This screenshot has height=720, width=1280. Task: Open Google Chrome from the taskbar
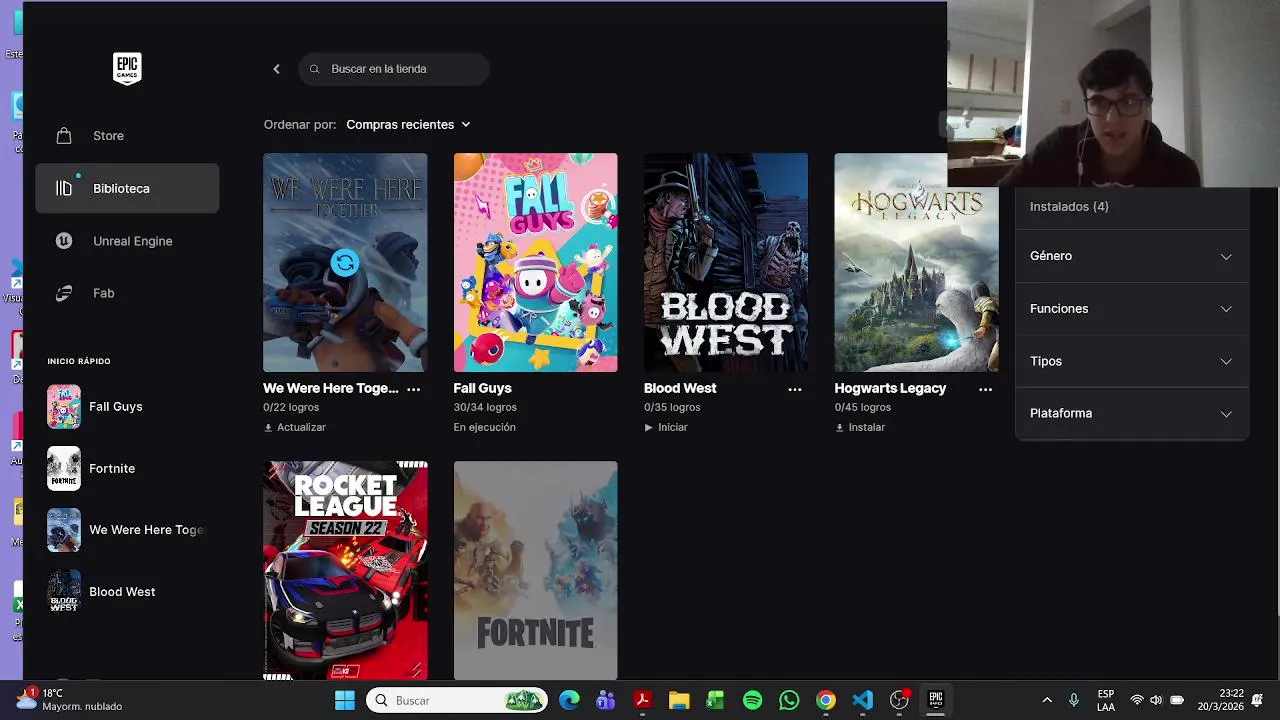pos(826,700)
